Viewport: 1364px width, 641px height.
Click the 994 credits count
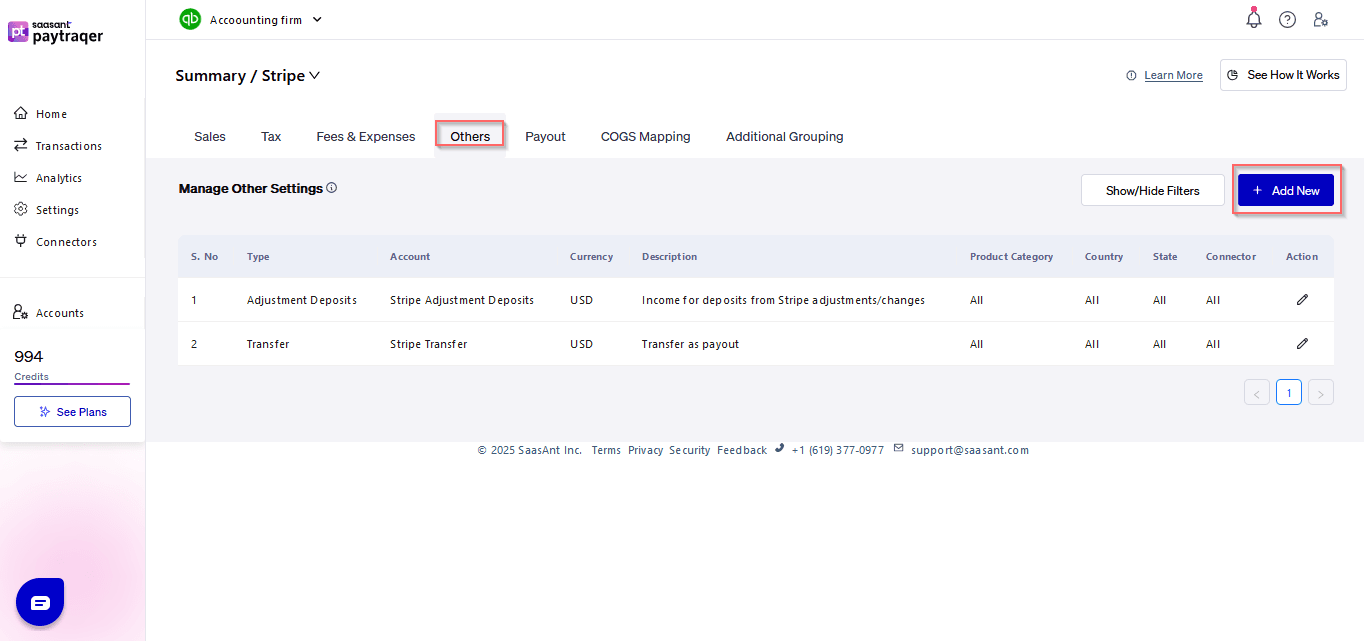click(x=29, y=357)
